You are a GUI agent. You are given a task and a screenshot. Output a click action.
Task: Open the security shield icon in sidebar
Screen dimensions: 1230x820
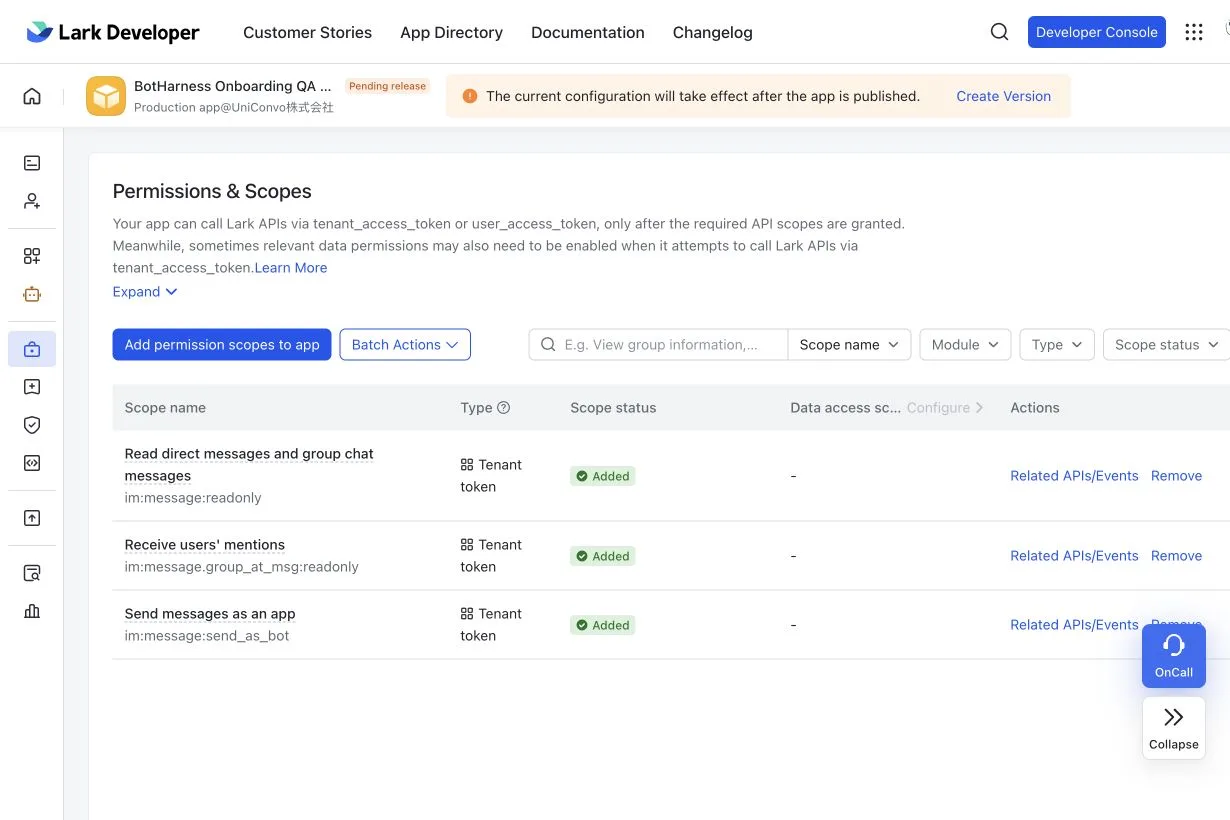pos(32,425)
